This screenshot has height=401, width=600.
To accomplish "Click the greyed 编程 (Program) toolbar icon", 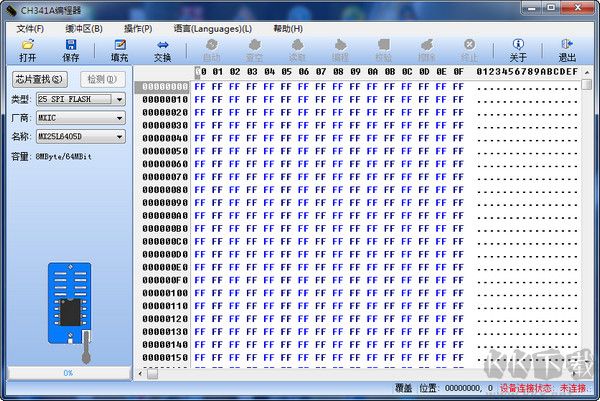I will tap(340, 44).
